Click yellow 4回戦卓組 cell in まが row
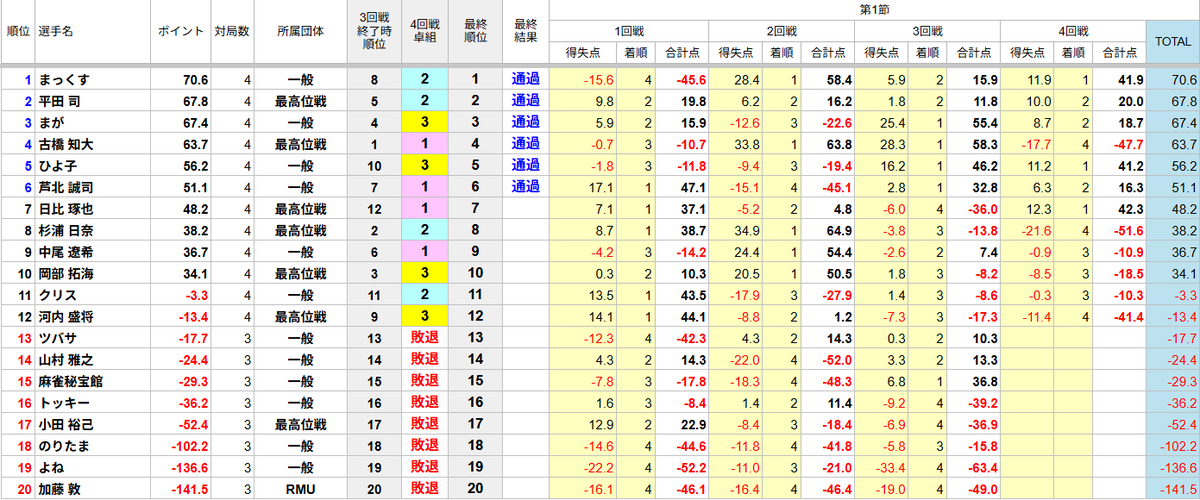This screenshot has width=1200, height=500. pyautogui.click(x=424, y=122)
